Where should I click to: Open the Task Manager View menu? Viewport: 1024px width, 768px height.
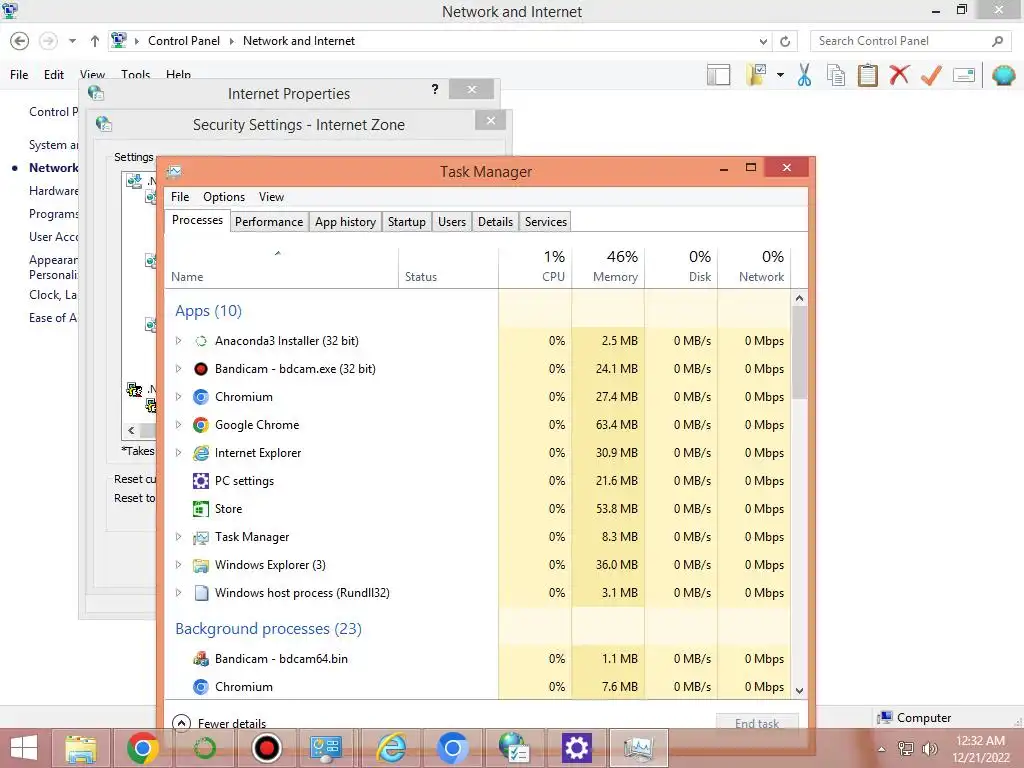click(x=271, y=197)
